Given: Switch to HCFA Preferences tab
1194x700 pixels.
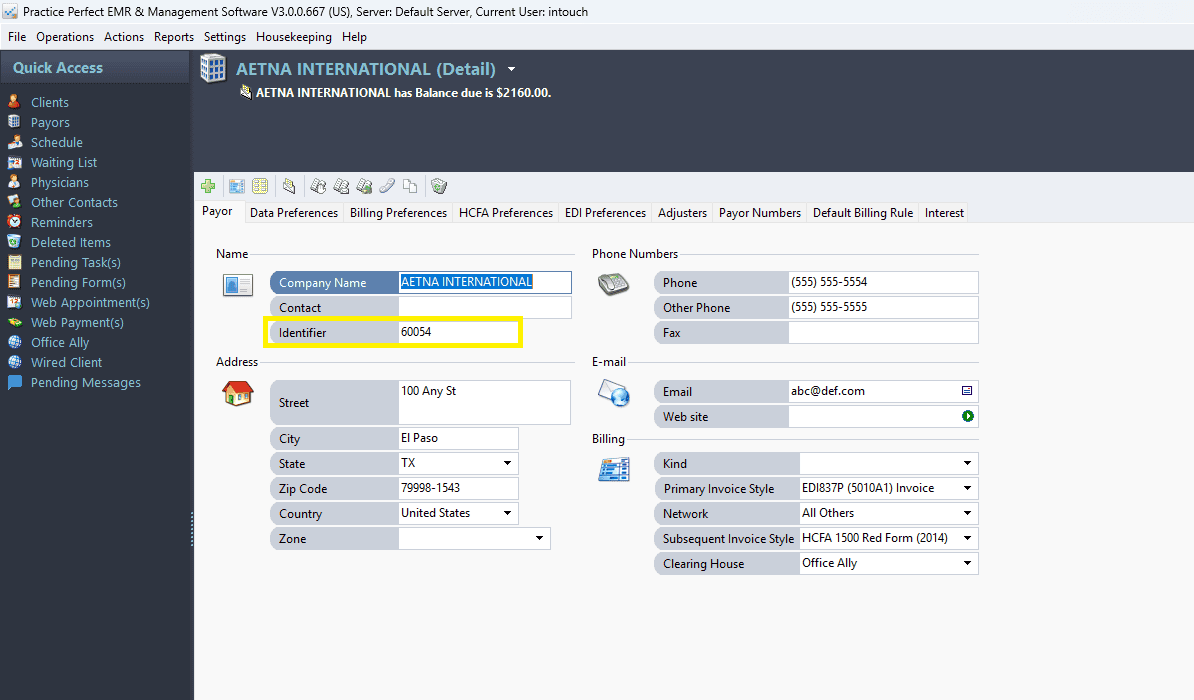Looking at the screenshot, I should [506, 213].
